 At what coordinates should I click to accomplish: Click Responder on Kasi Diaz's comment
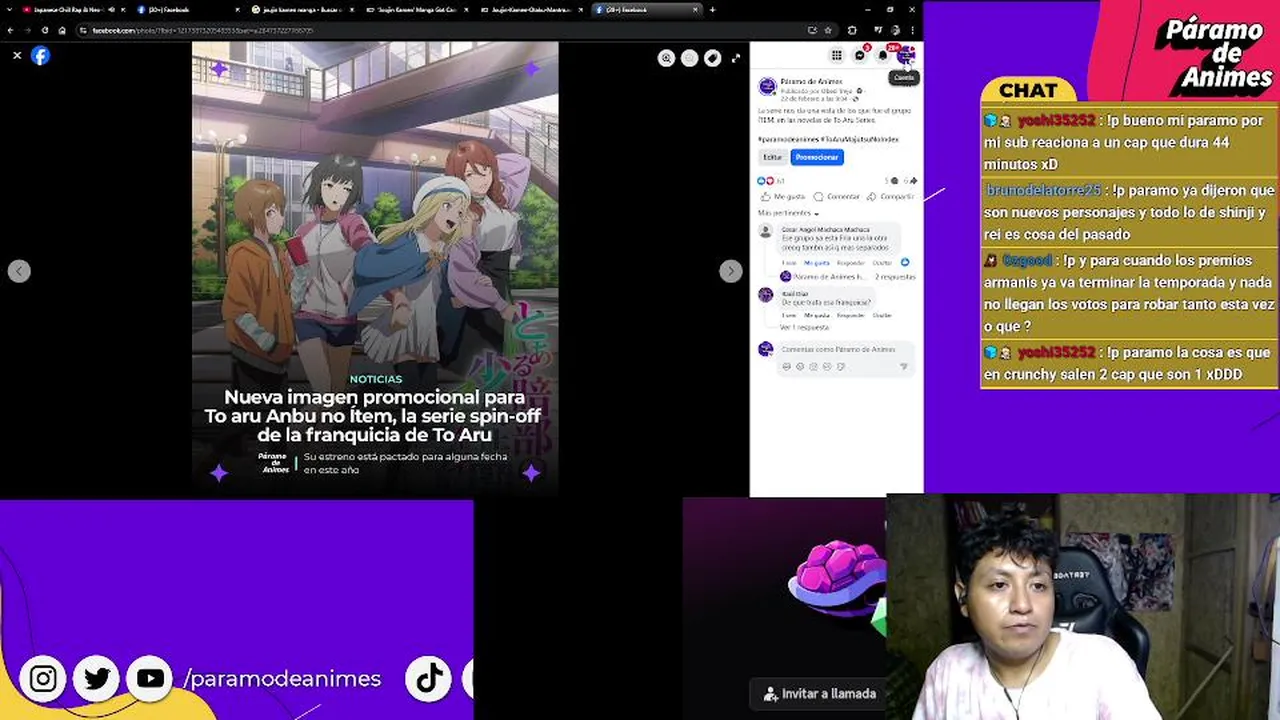[850, 315]
